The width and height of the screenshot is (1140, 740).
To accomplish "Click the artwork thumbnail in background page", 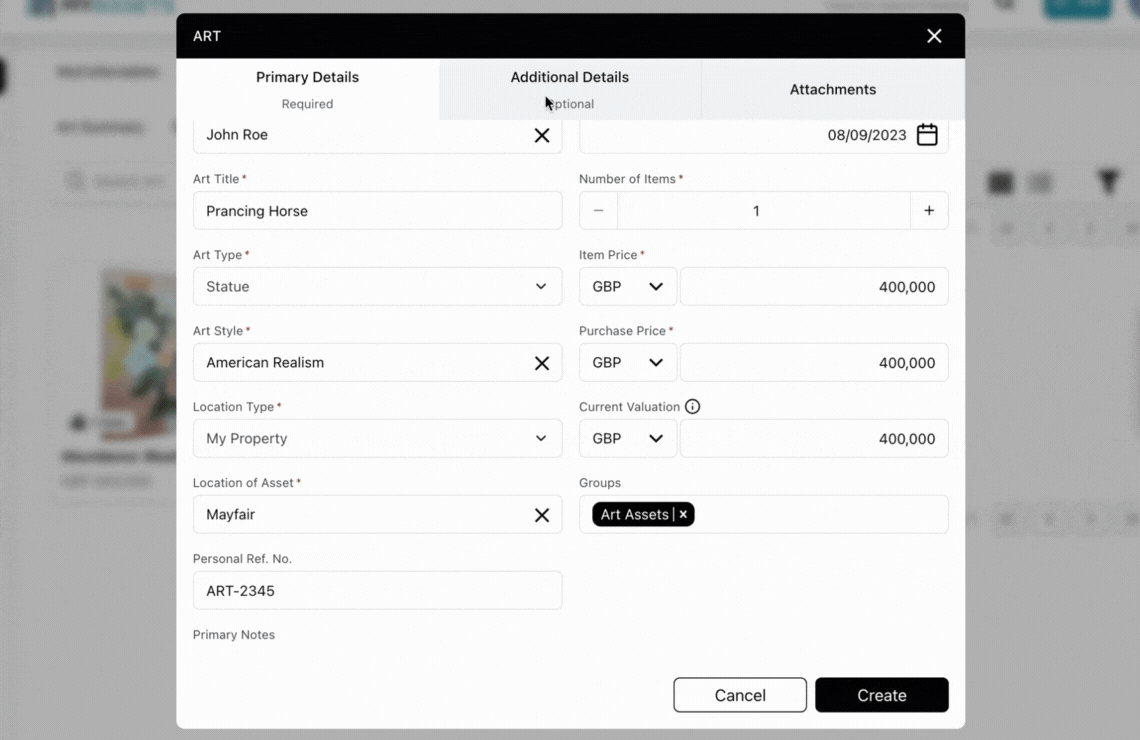I will 140,353.
